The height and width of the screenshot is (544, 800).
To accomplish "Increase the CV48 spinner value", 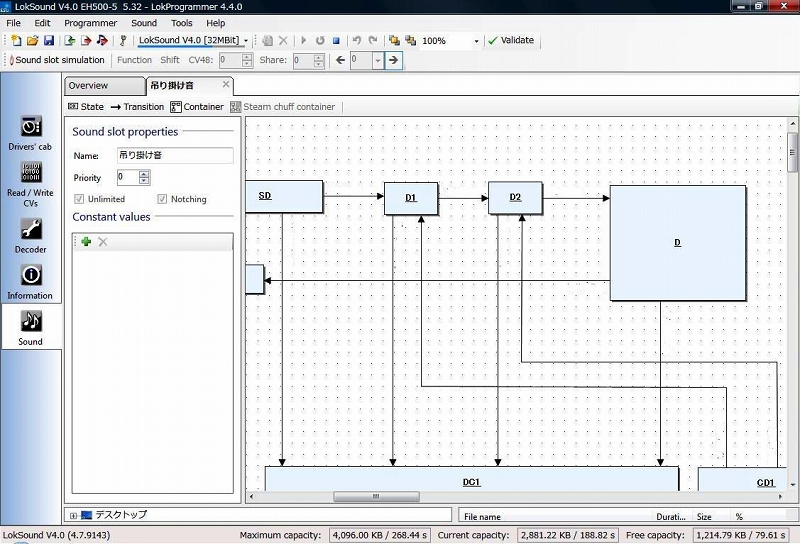I will (x=247, y=57).
